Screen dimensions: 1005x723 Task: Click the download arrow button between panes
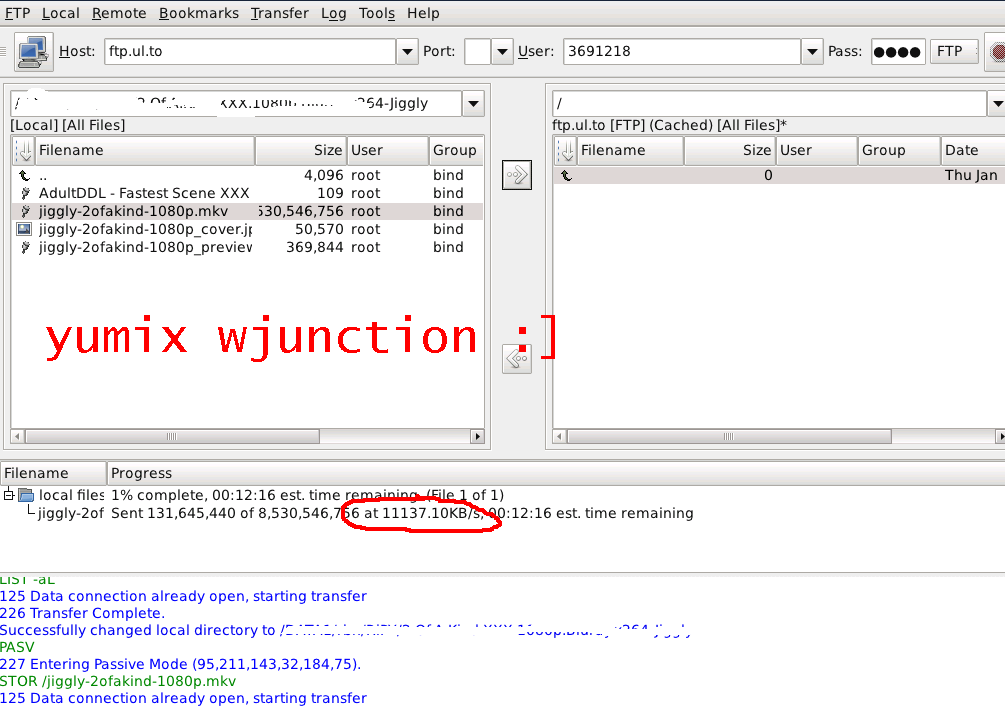coord(517,359)
